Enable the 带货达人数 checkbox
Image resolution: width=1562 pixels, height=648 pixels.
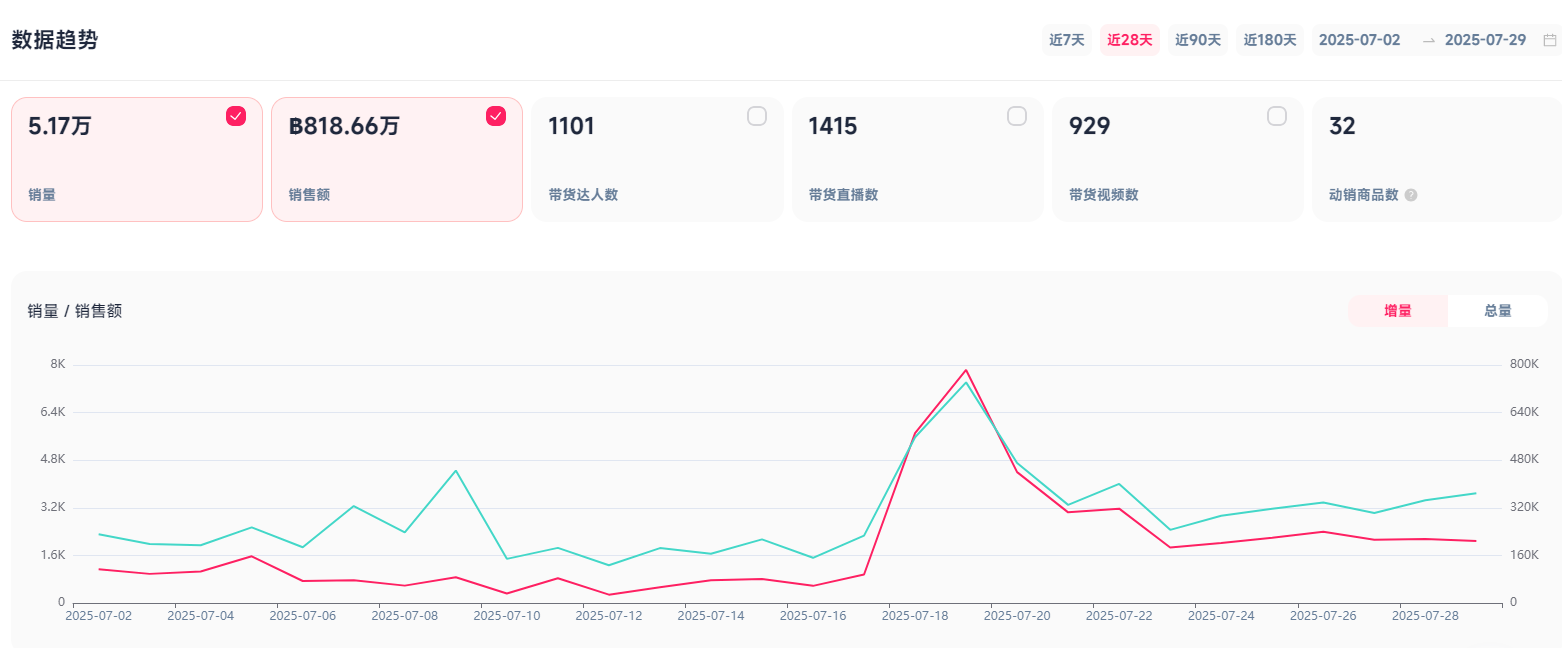coord(757,116)
